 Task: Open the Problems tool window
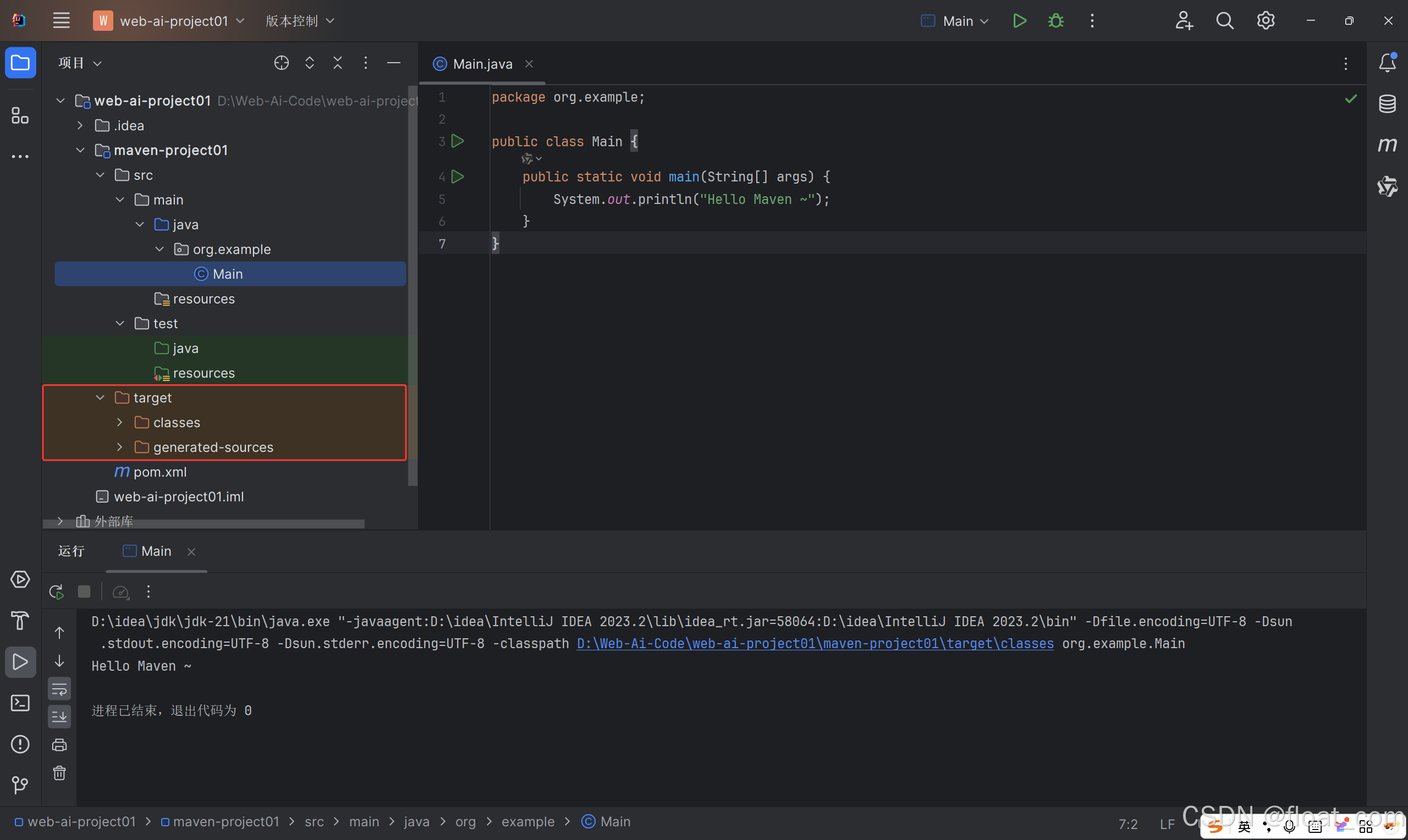[x=20, y=744]
